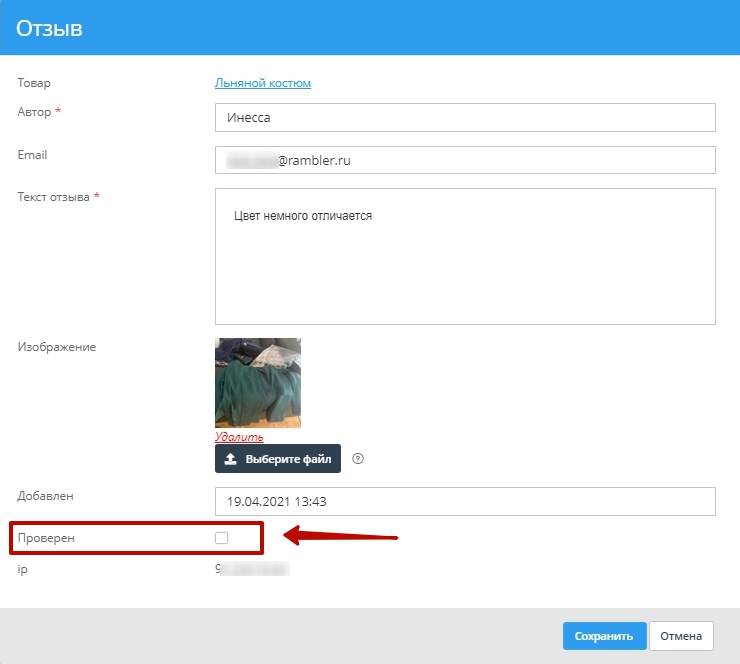
Task: Click the Товар label
Action: click(x=34, y=83)
